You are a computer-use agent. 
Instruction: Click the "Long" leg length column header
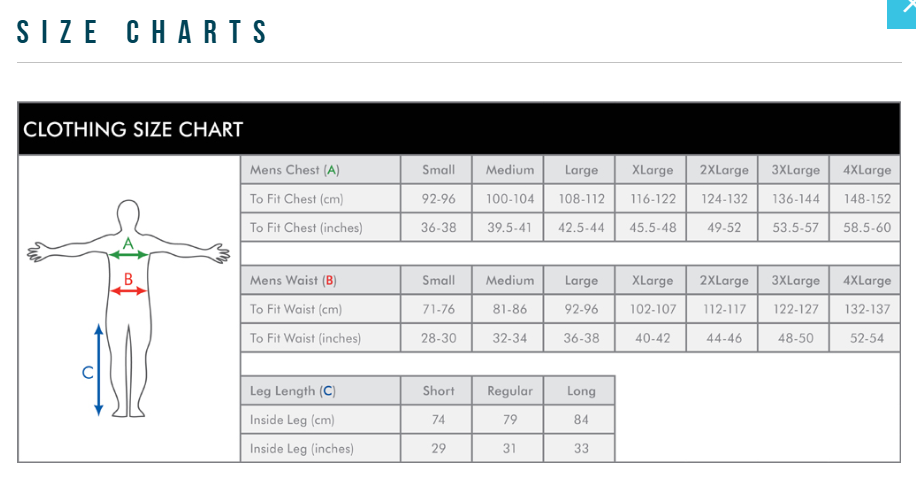(x=581, y=391)
